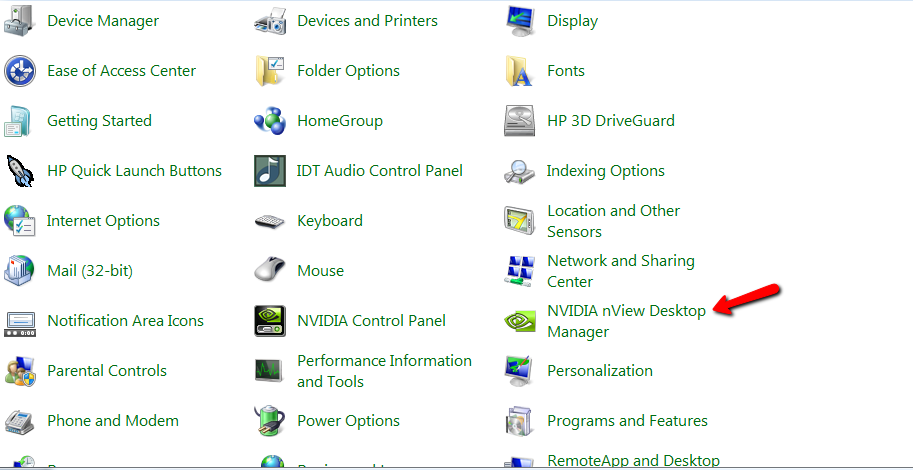Open the Display monitor icon
This screenshot has width=913, height=470.
(x=520, y=21)
